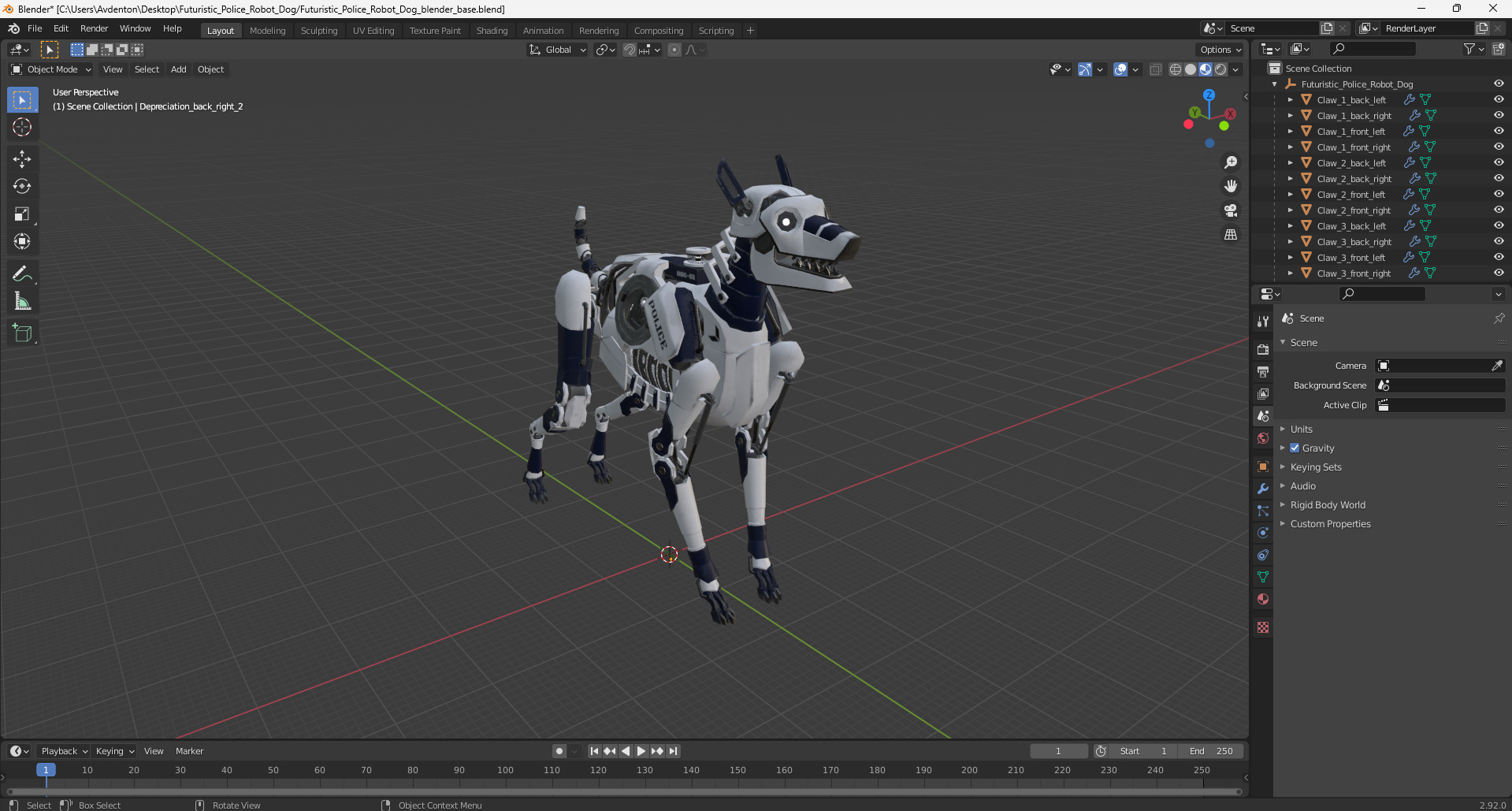The image size is (1512, 811).
Task: Select the Cursor tool in left toolbar
Action: click(x=22, y=127)
